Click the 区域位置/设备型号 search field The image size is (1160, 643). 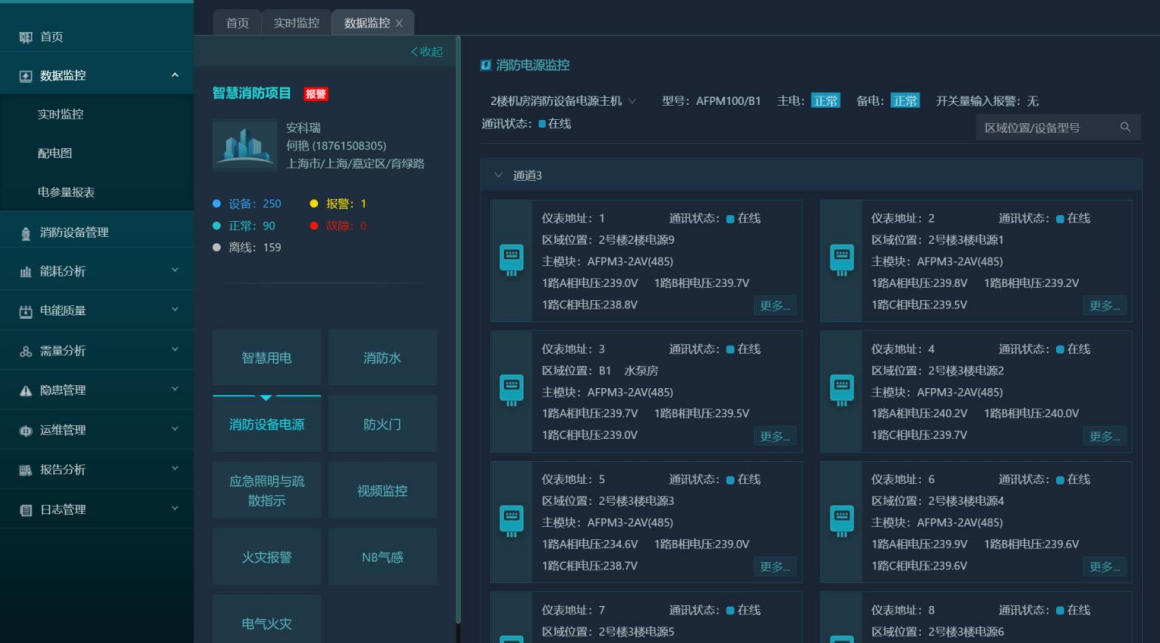(x=1058, y=127)
